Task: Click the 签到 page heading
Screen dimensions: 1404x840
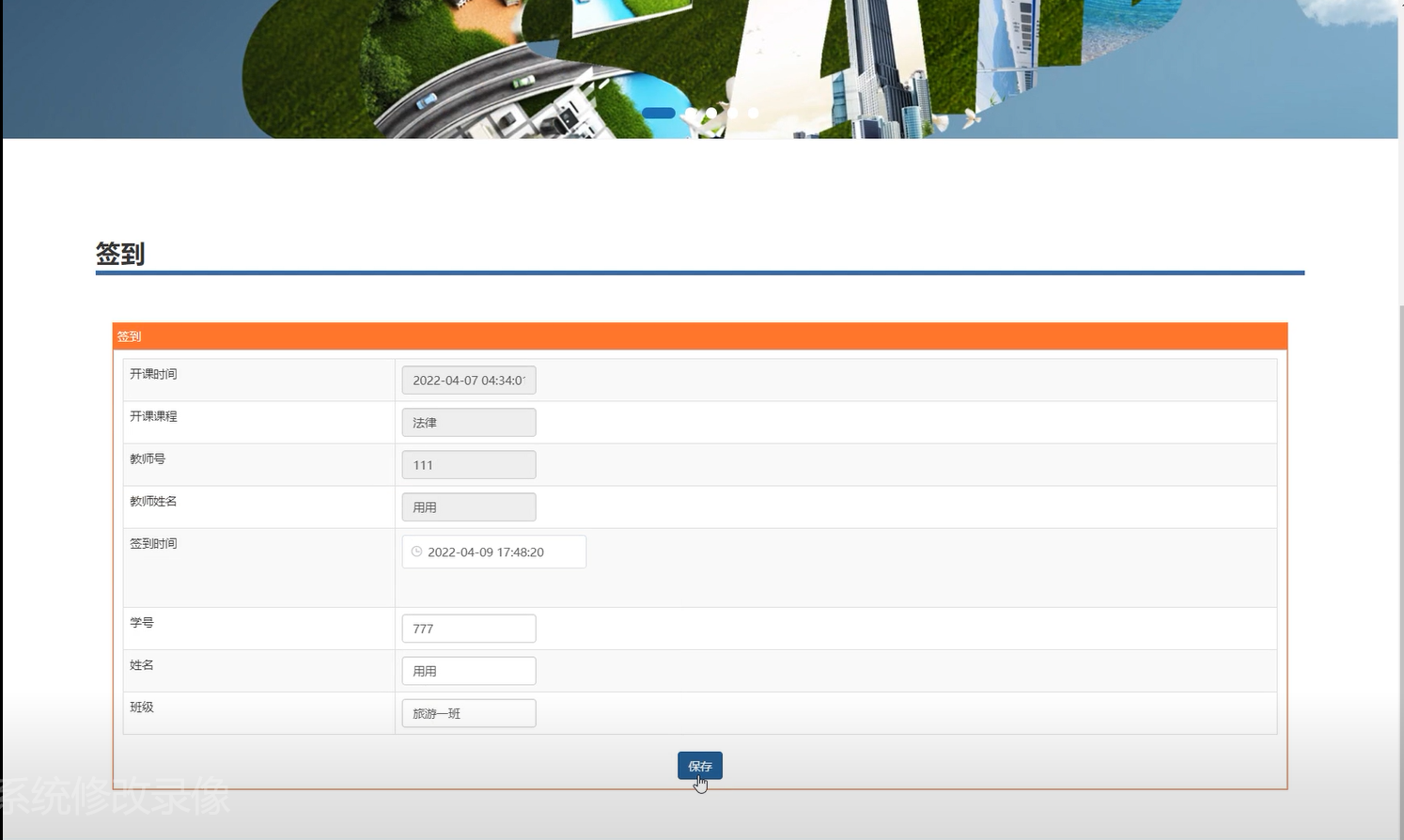Action: click(120, 254)
